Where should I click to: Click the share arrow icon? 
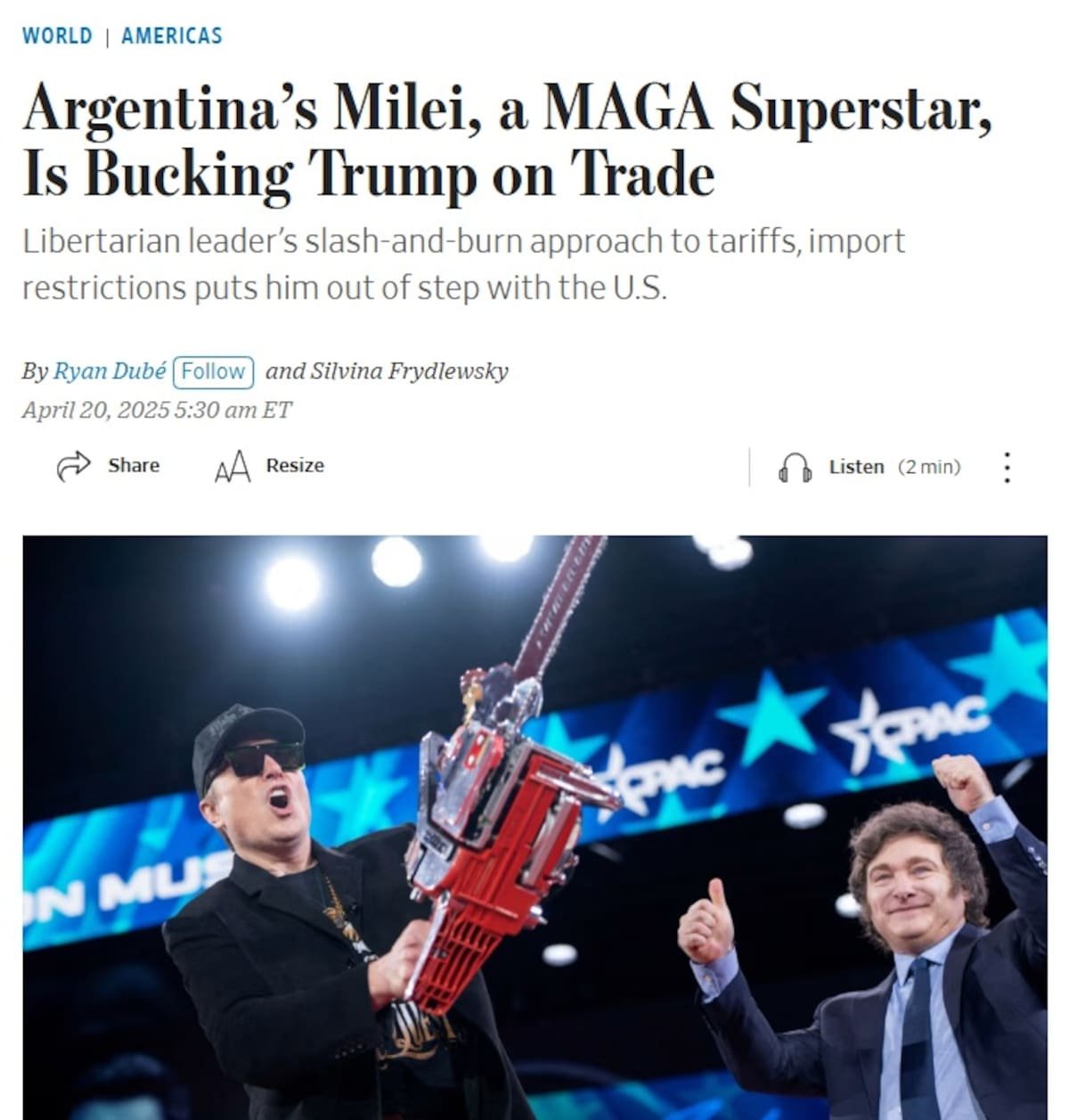(x=73, y=466)
